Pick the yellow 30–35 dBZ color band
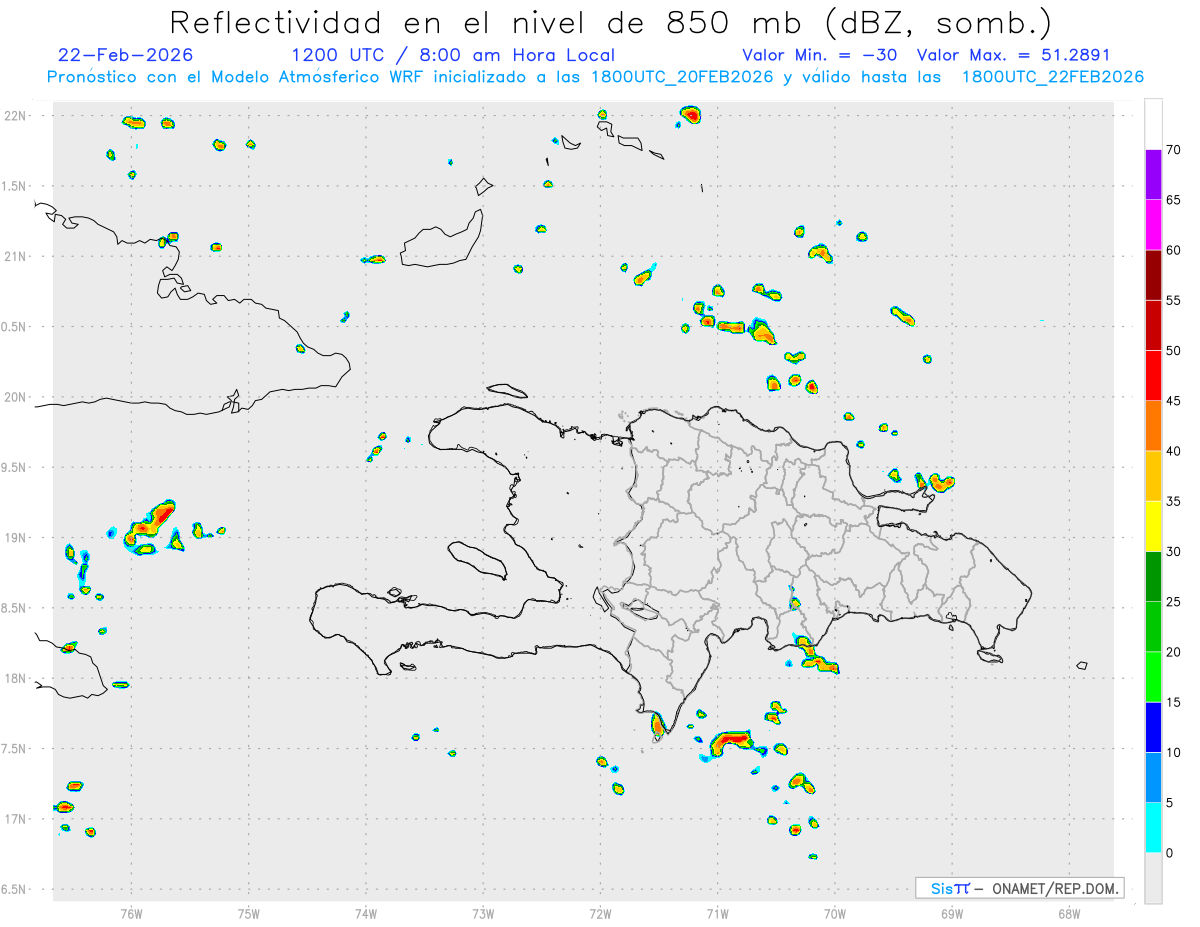Image resolution: width=1200 pixels, height=927 pixels. [x=1153, y=526]
